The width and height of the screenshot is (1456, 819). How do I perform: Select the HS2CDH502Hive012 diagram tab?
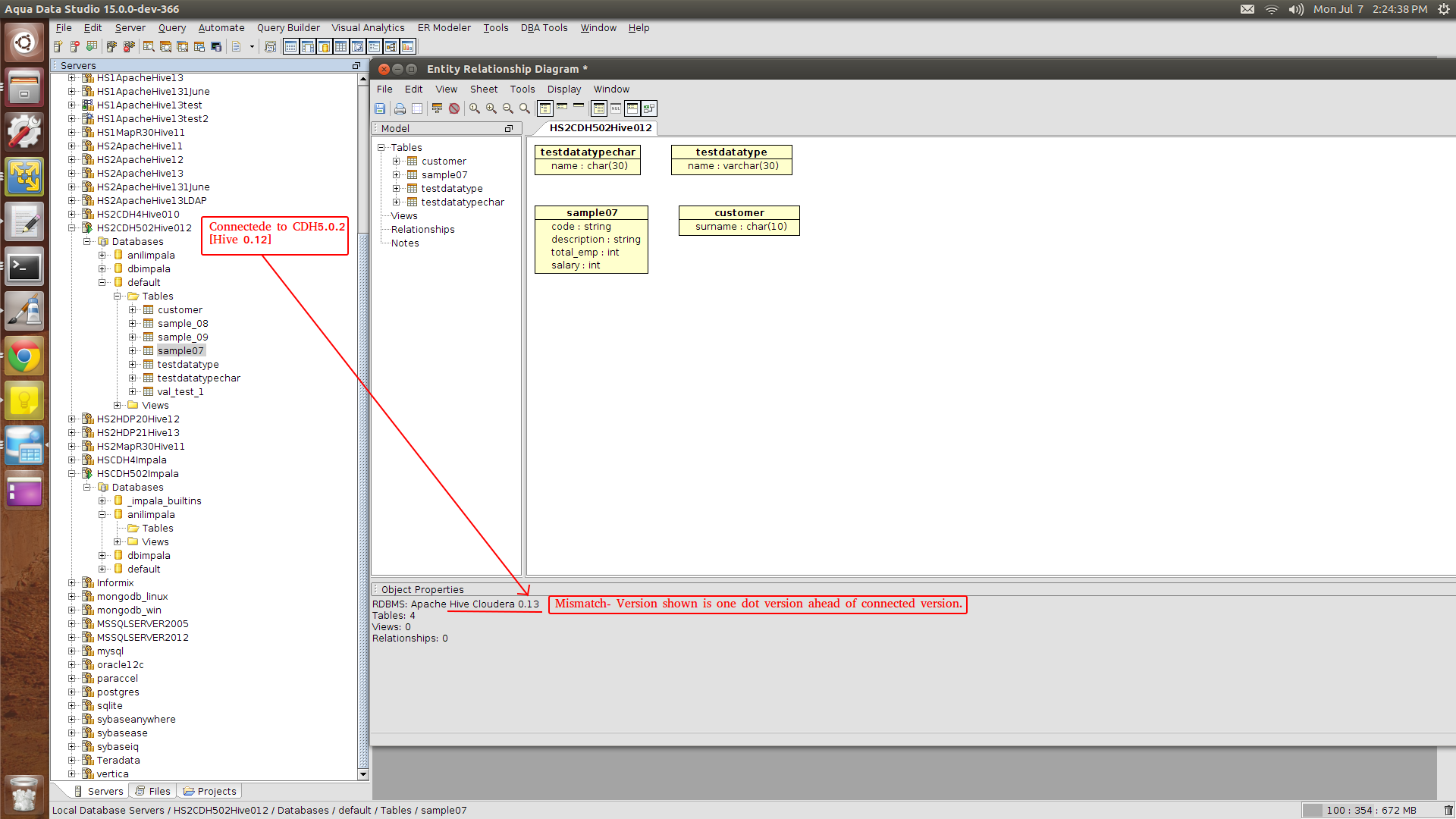point(600,128)
